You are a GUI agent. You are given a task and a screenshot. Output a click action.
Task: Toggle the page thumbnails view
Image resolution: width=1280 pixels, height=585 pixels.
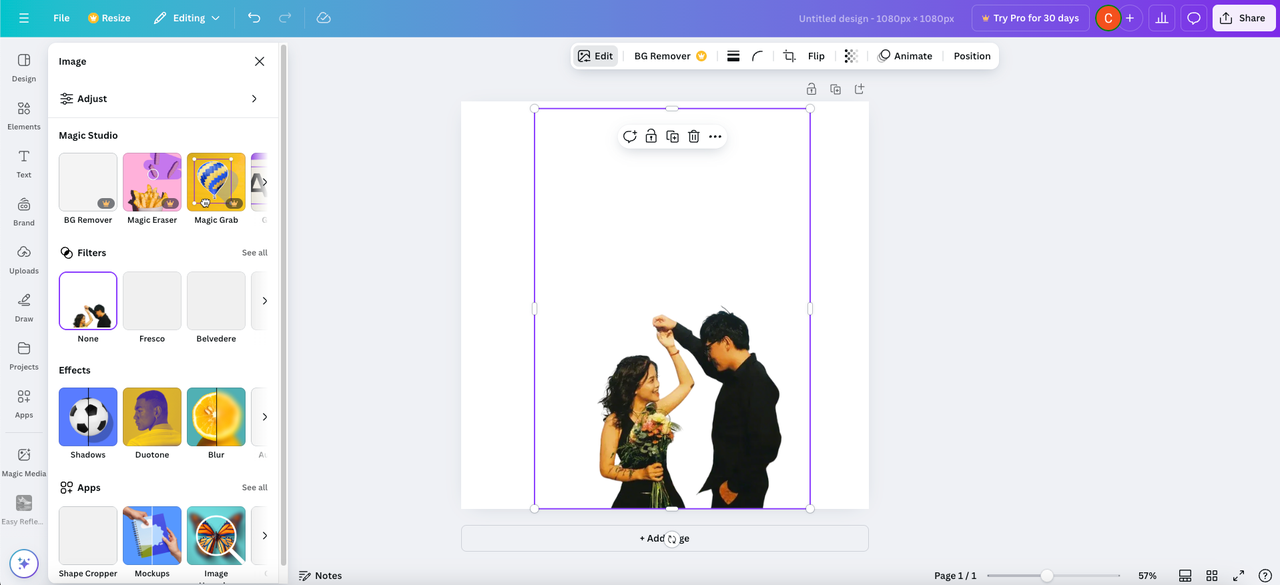(x=1185, y=576)
